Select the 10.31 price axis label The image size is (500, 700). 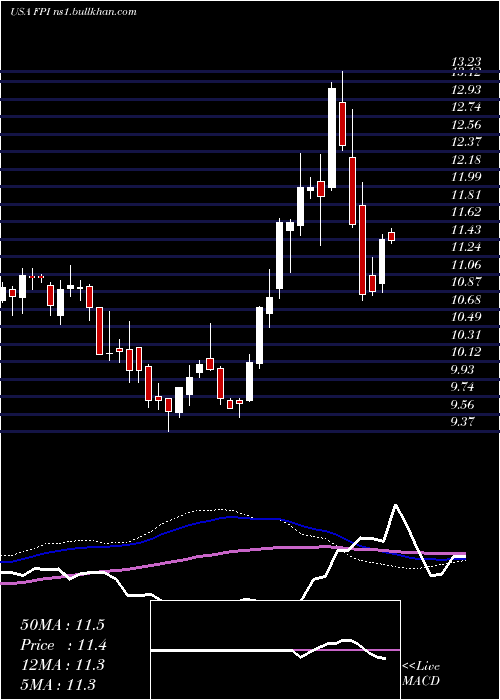[x=466, y=334]
